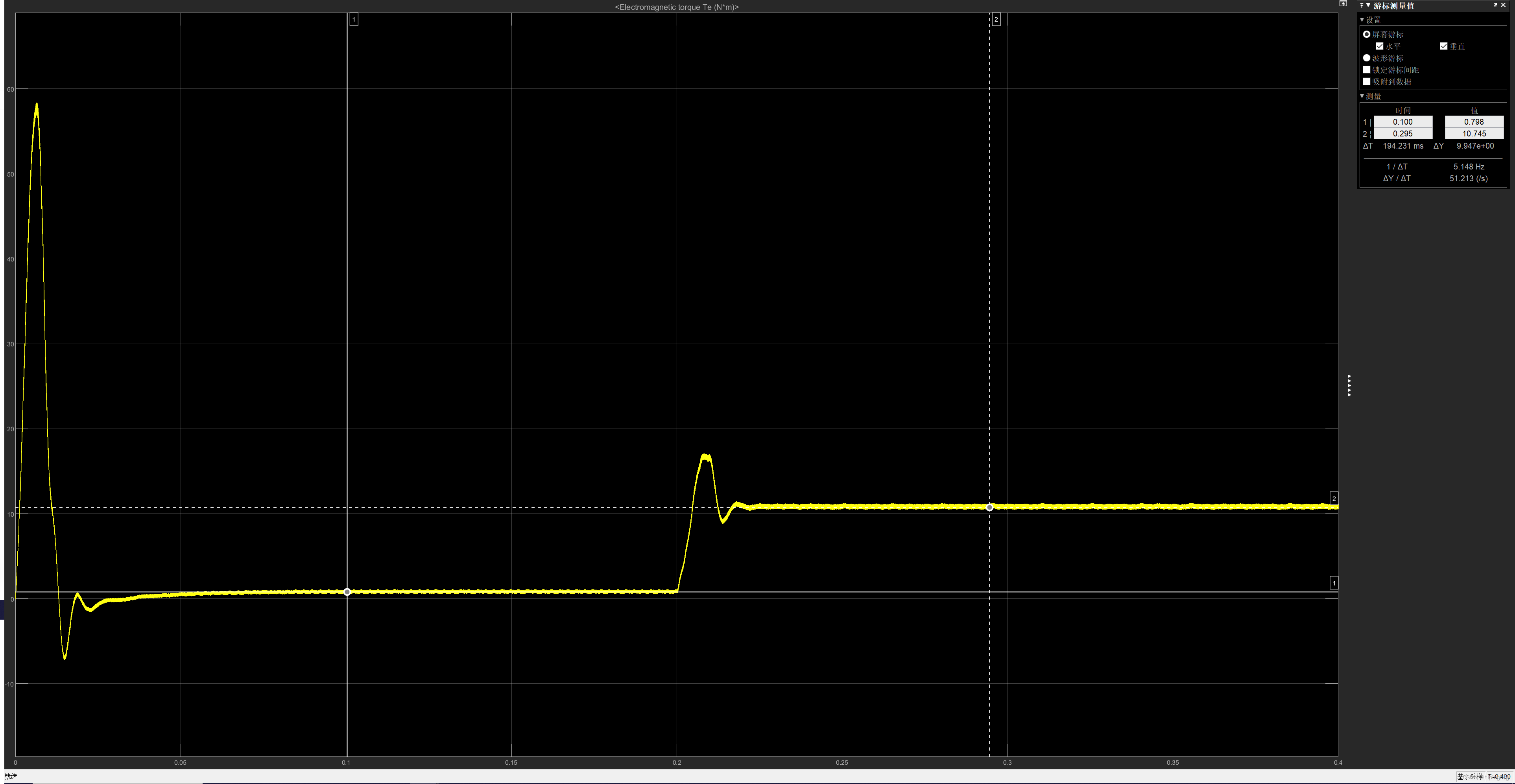Click cursor 1 intersection marker on the waveform
The image size is (1515, 784).
click(x=347, y=592)
